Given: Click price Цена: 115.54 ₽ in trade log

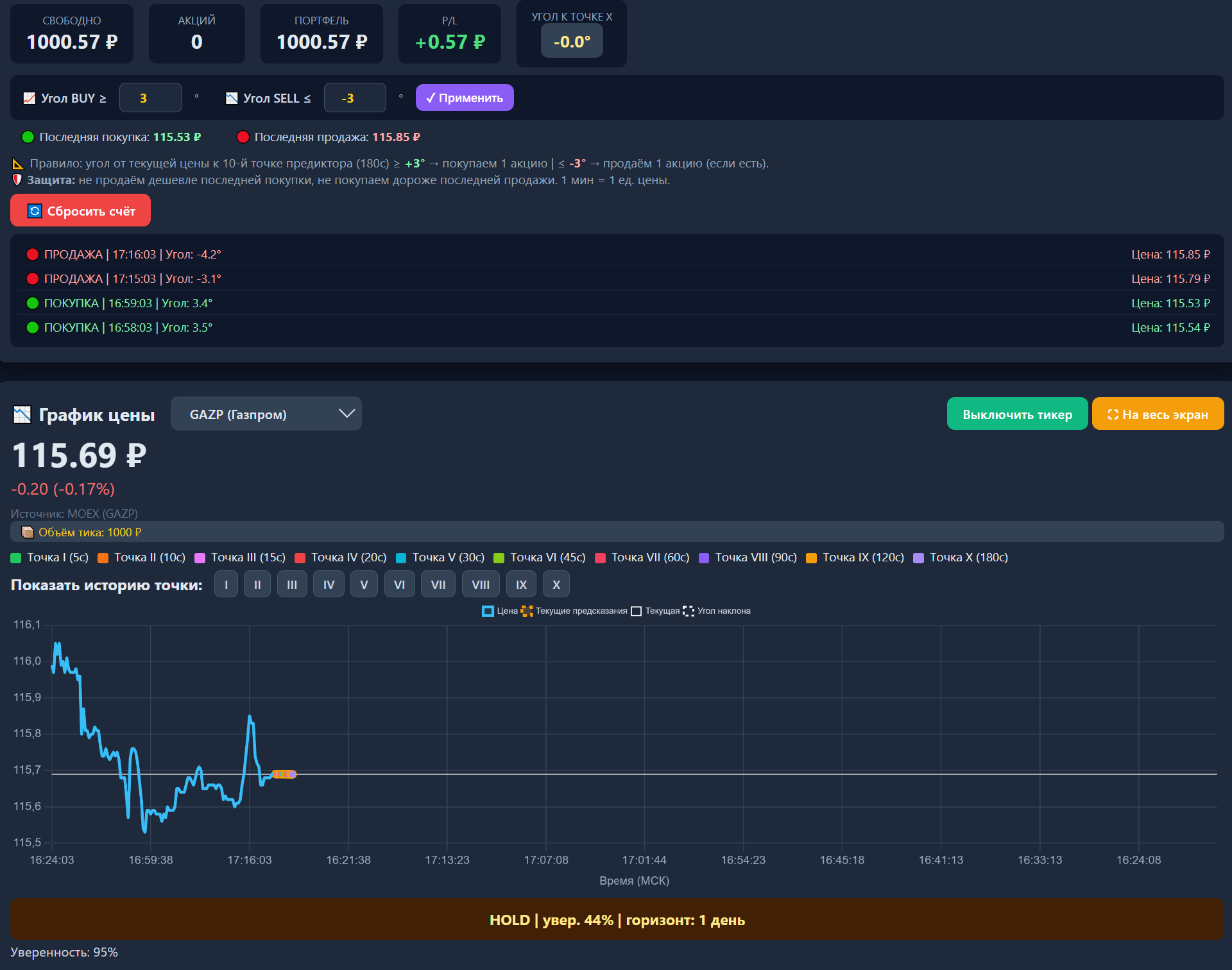Looking at the screenshot, I should pos(1170,328).
